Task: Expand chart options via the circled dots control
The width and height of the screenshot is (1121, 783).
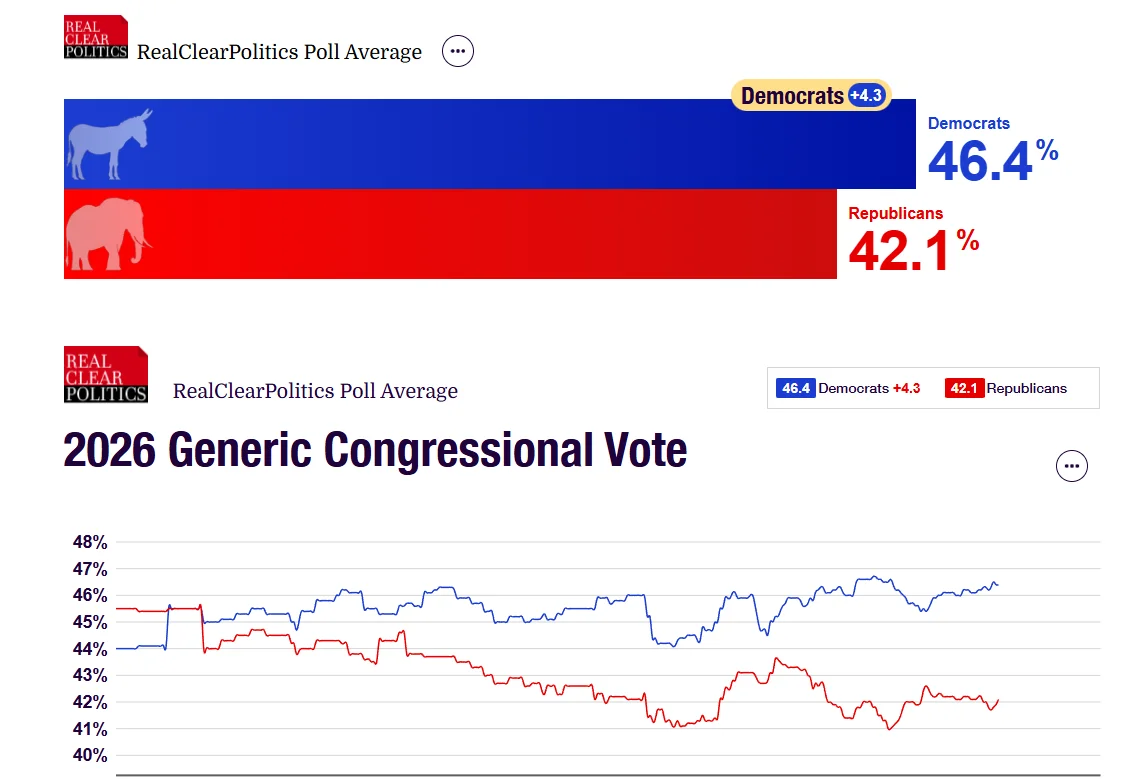Action: tap(1072, 465)
